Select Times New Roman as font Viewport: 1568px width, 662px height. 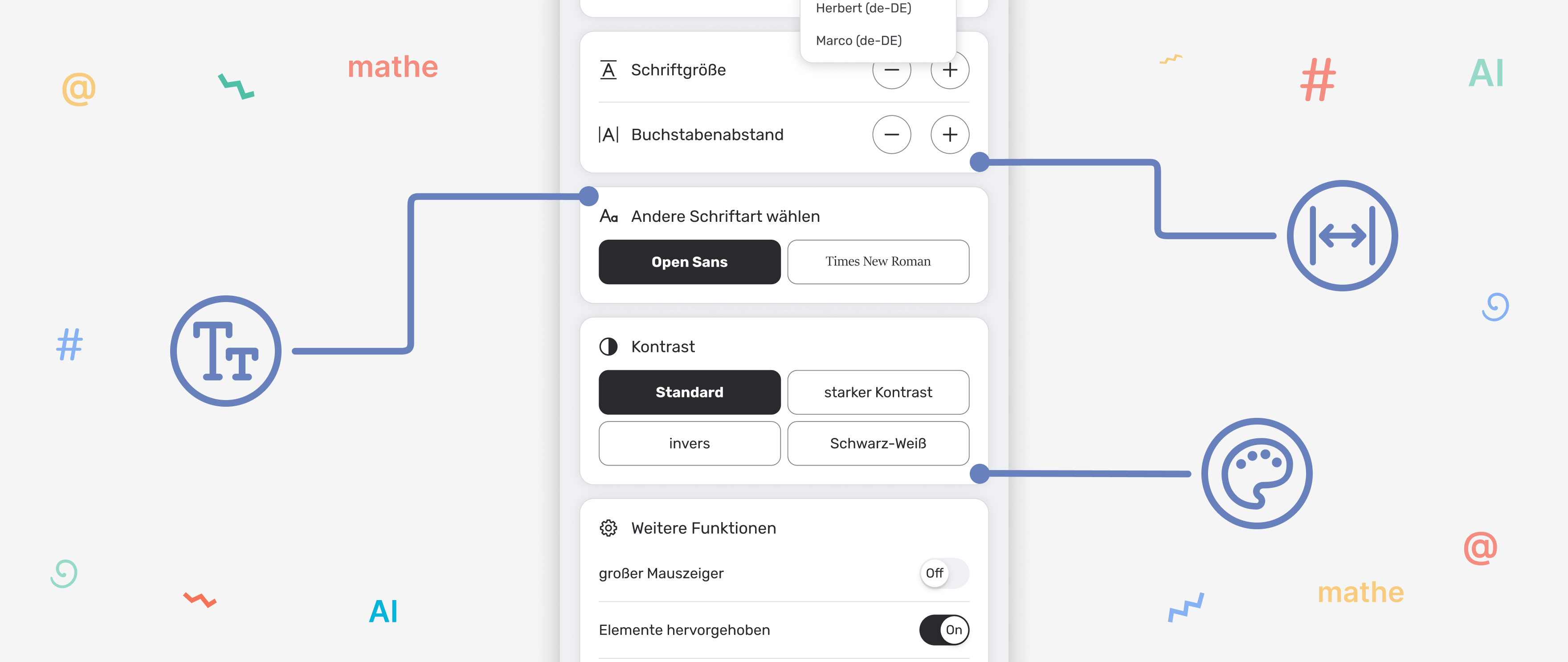coord(878,262)
